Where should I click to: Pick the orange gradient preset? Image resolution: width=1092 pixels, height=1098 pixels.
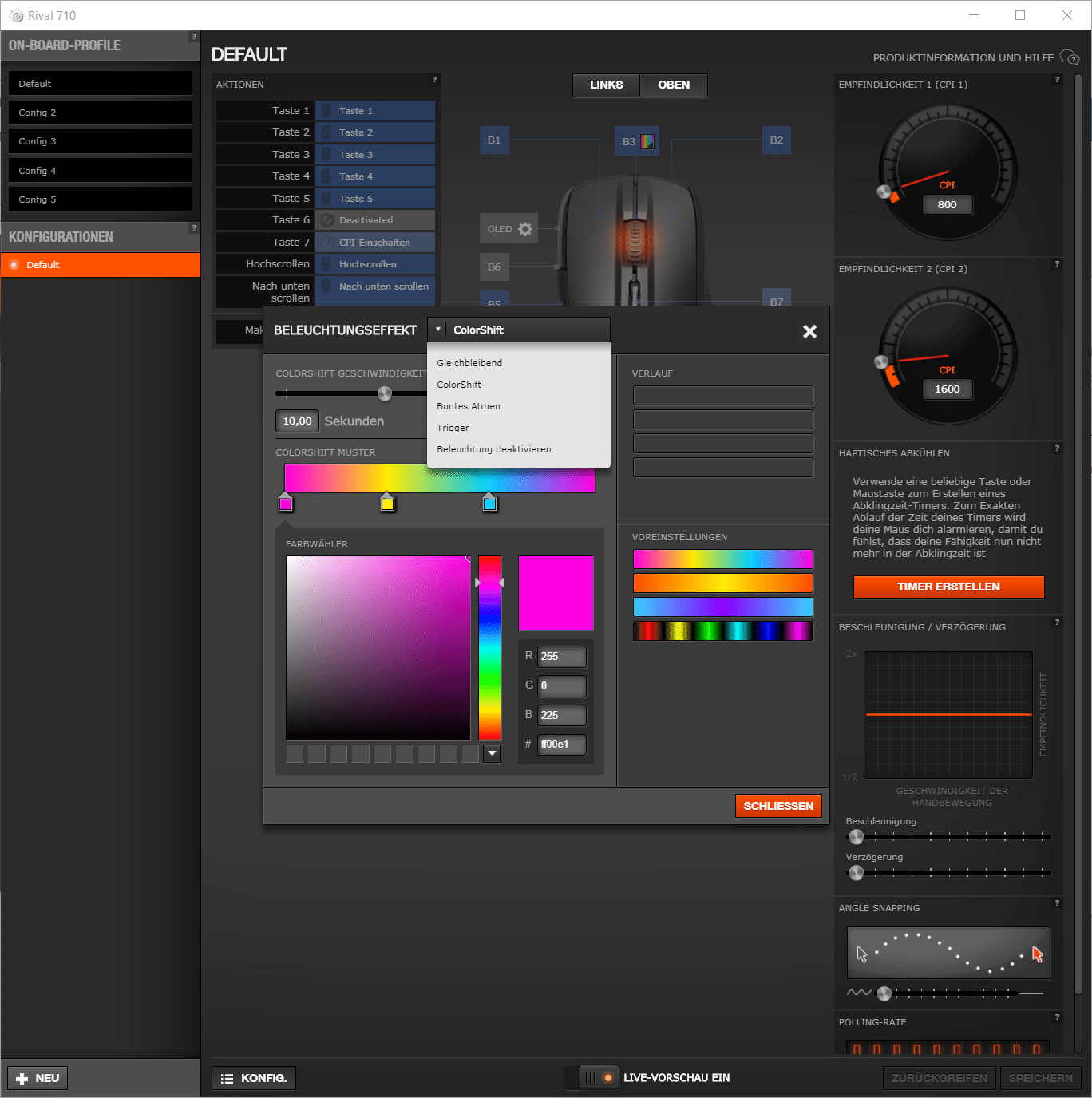pyautogui.click(x=722, y=583)
